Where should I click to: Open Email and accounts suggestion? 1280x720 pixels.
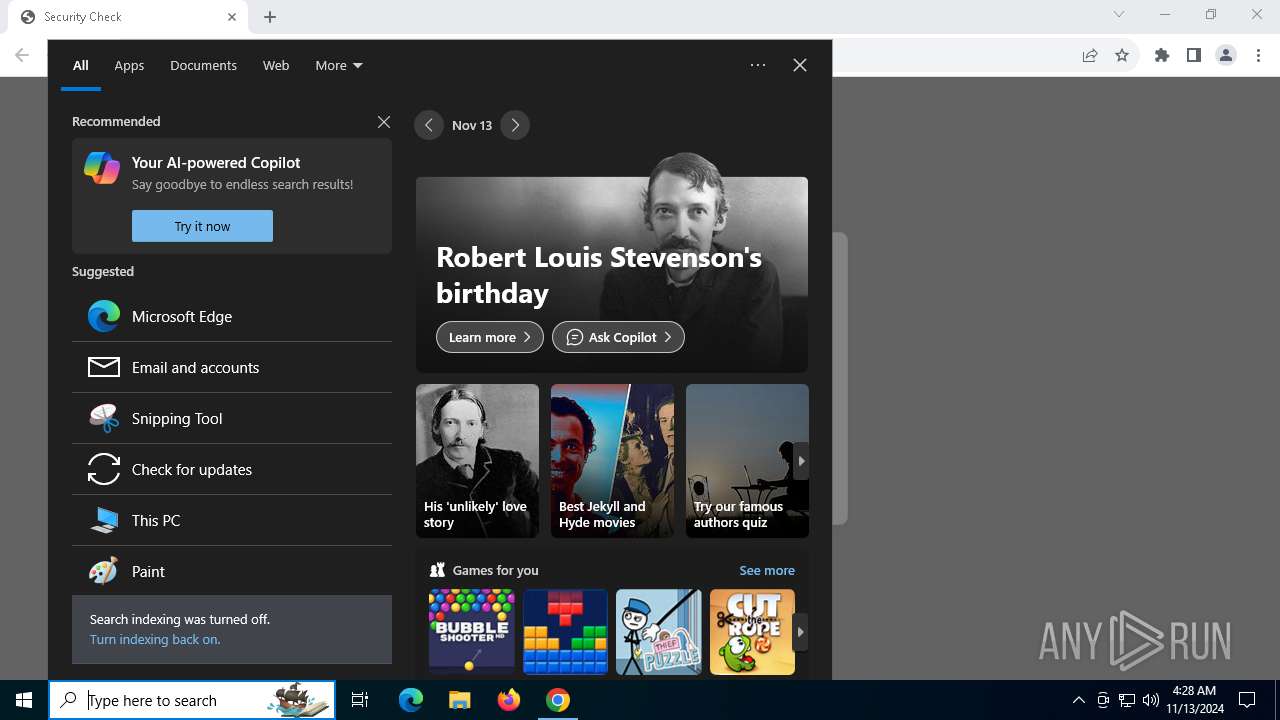tap(232, 367)
